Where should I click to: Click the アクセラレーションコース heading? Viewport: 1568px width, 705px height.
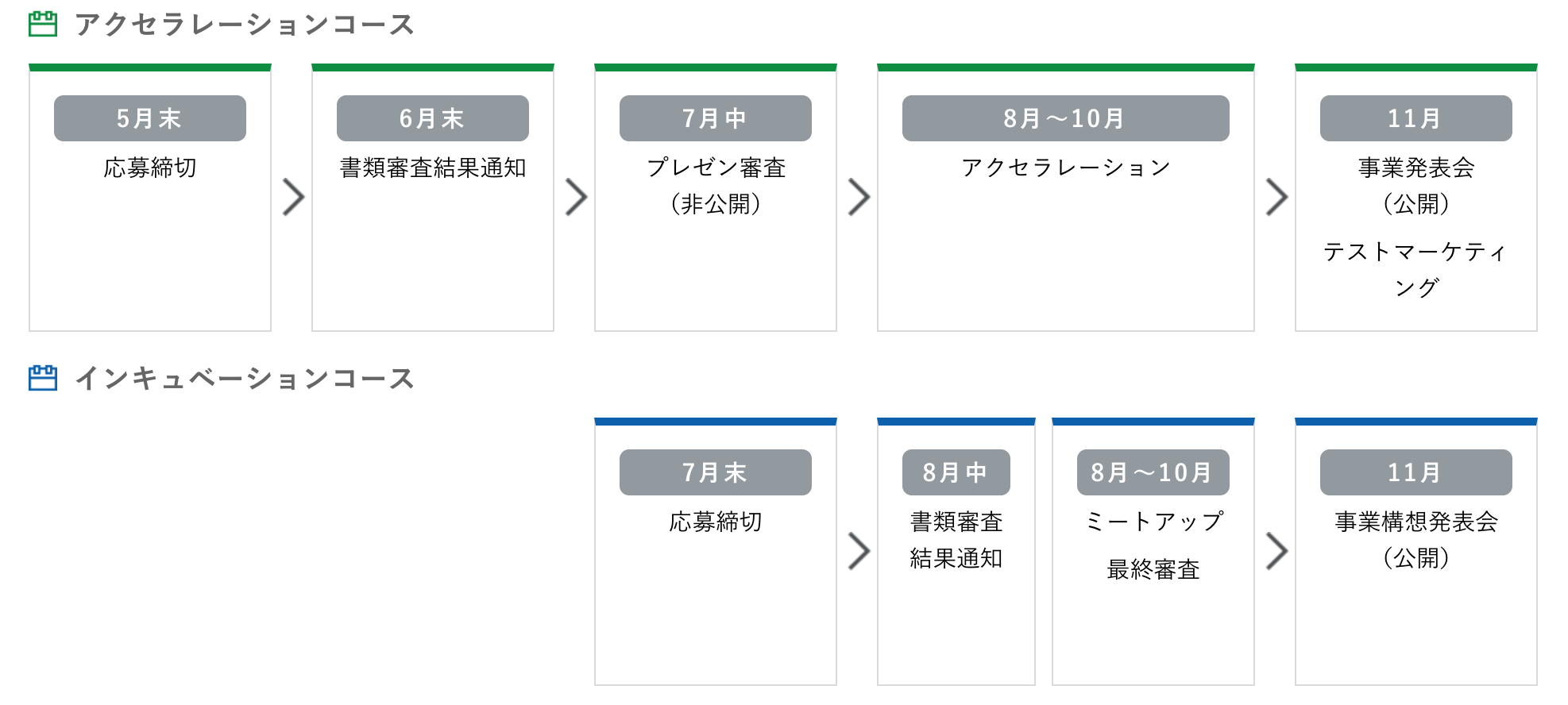[x=245, y=25]
